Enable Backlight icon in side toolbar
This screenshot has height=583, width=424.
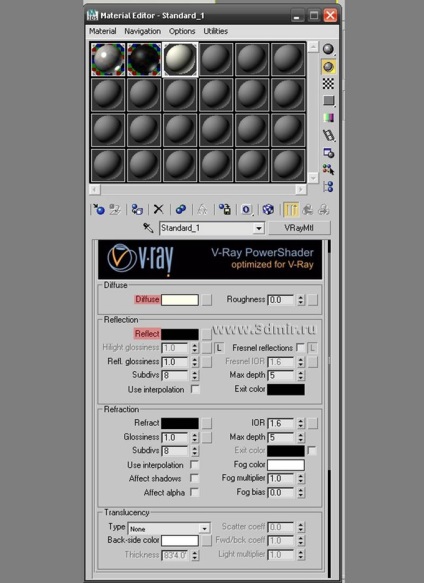point(328,67)
